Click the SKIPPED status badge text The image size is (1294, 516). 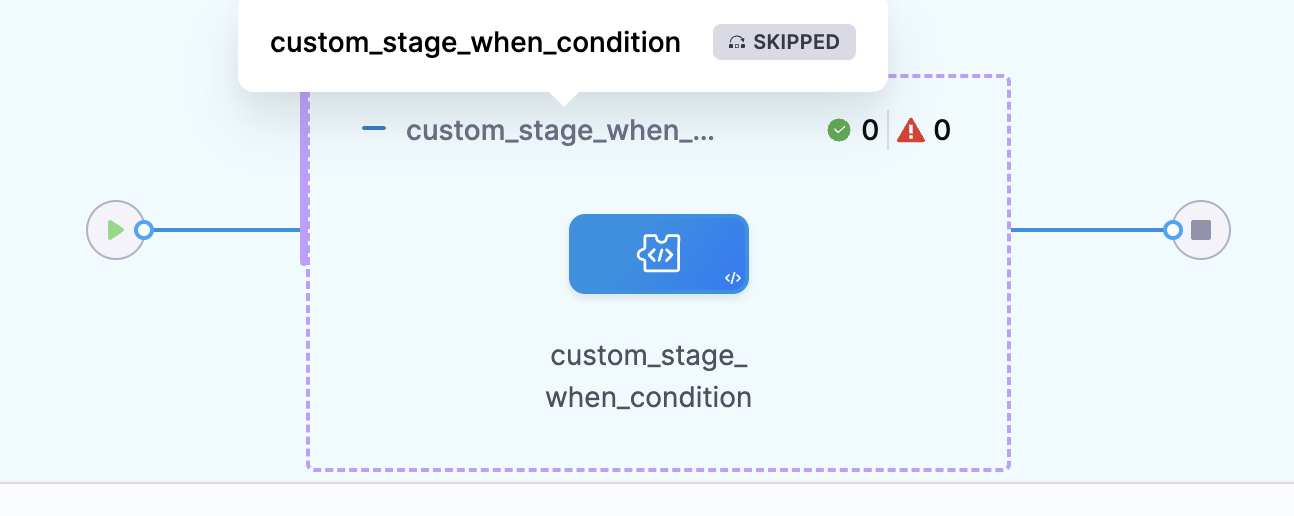point(796,42)
